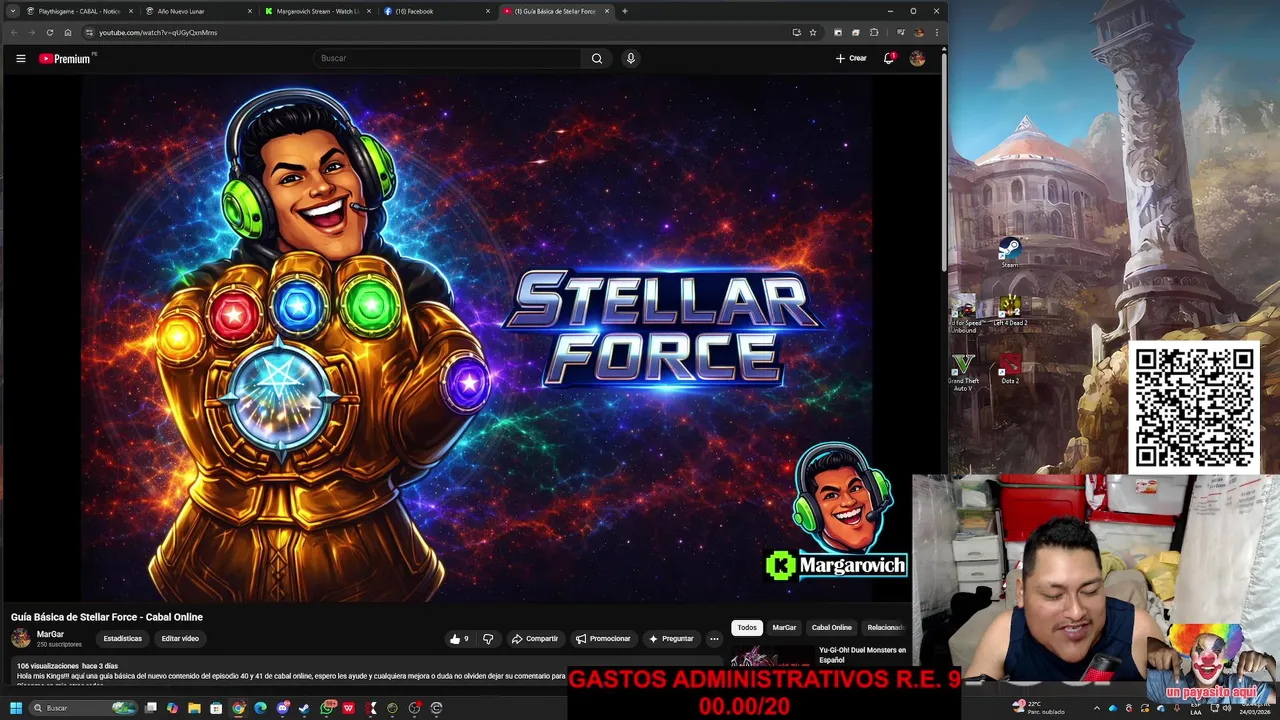Focus the Buscar search field on YouTube
Image resolution: width=1280 pixels, height=720 pixels.
tap(448, 58)
